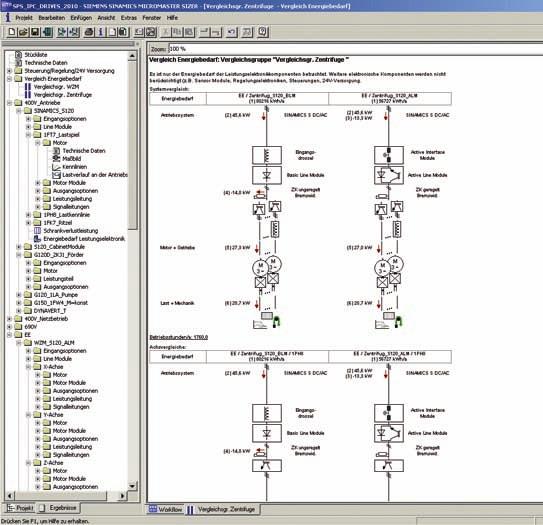Click the application icon left of Projekt menu
The width and height of the screenshot is (543, 525).
[8, 18]
